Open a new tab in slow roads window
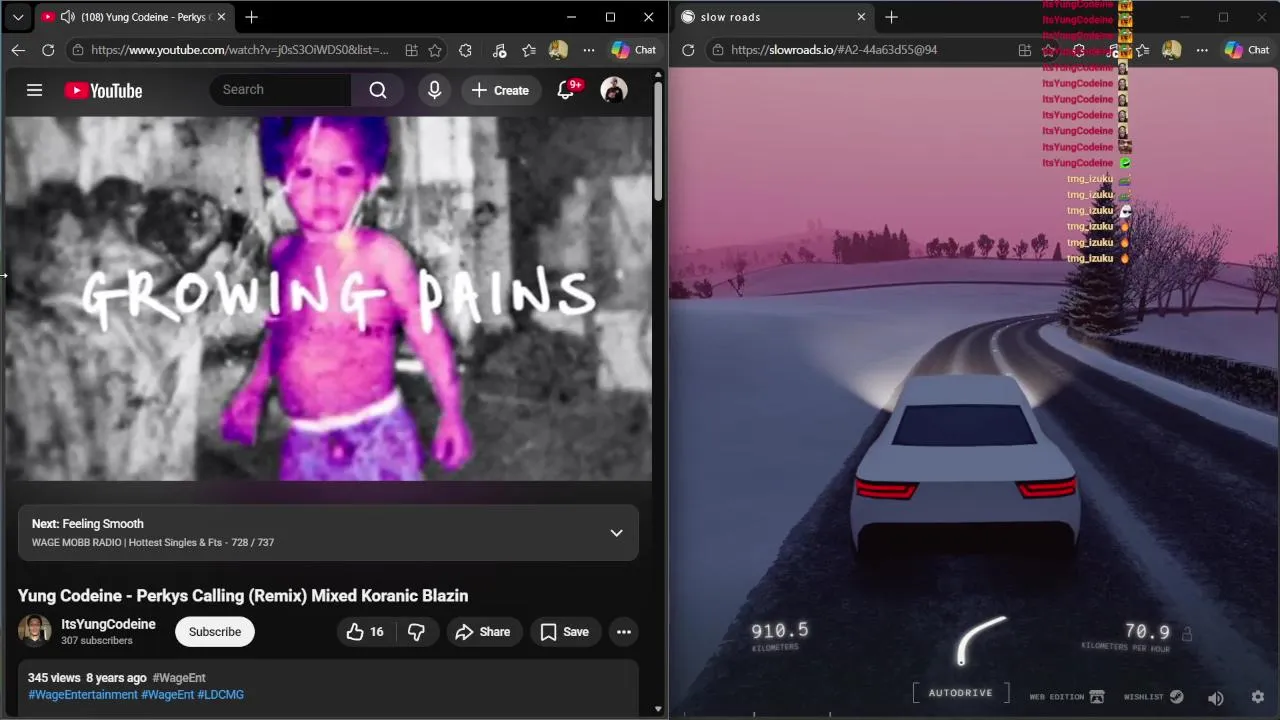1280x720 pixels. click(x=891, y=17)
